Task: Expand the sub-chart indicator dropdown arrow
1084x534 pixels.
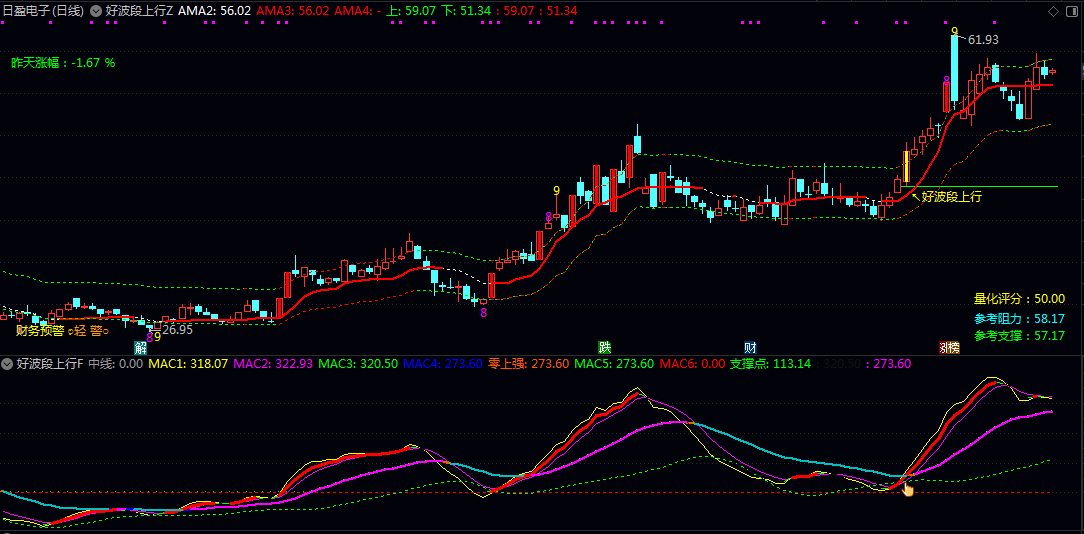Action: click(8, 364)
